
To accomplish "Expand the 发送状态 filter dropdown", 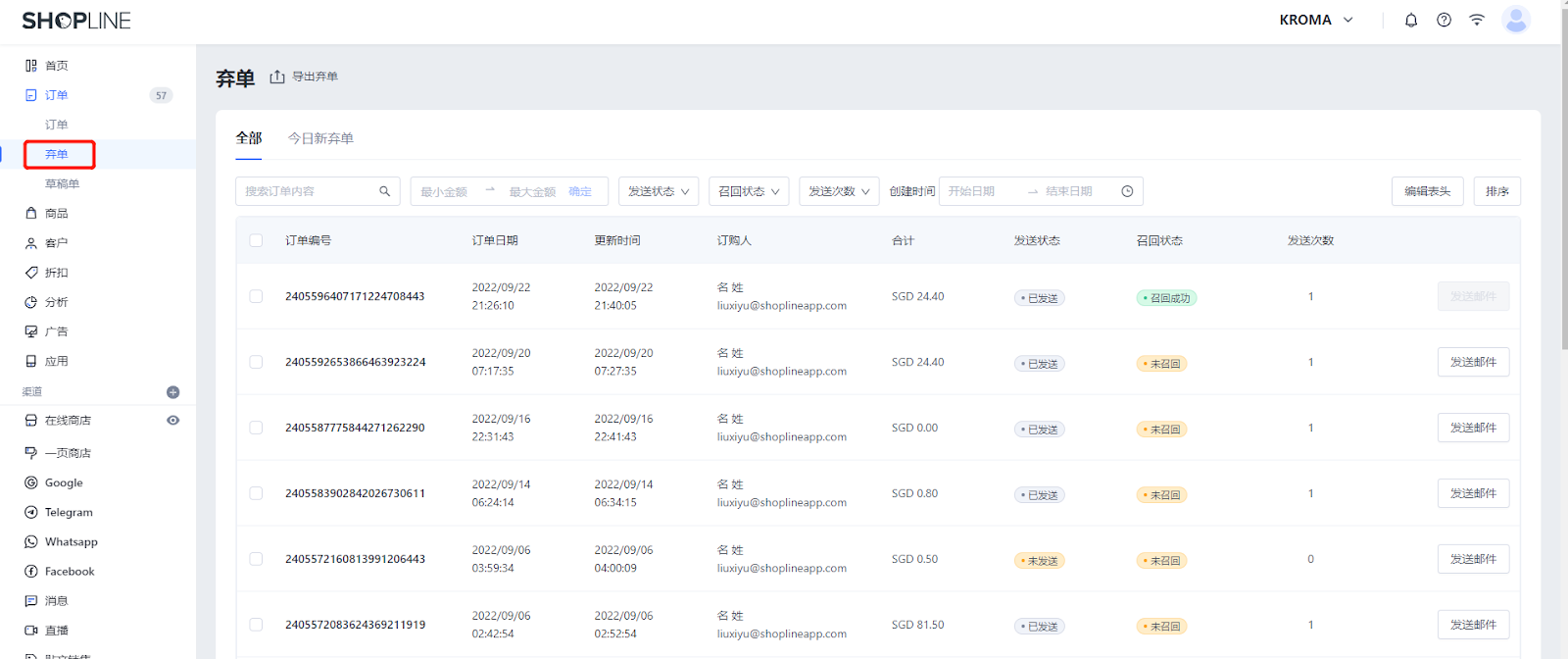I will [658, 191].
